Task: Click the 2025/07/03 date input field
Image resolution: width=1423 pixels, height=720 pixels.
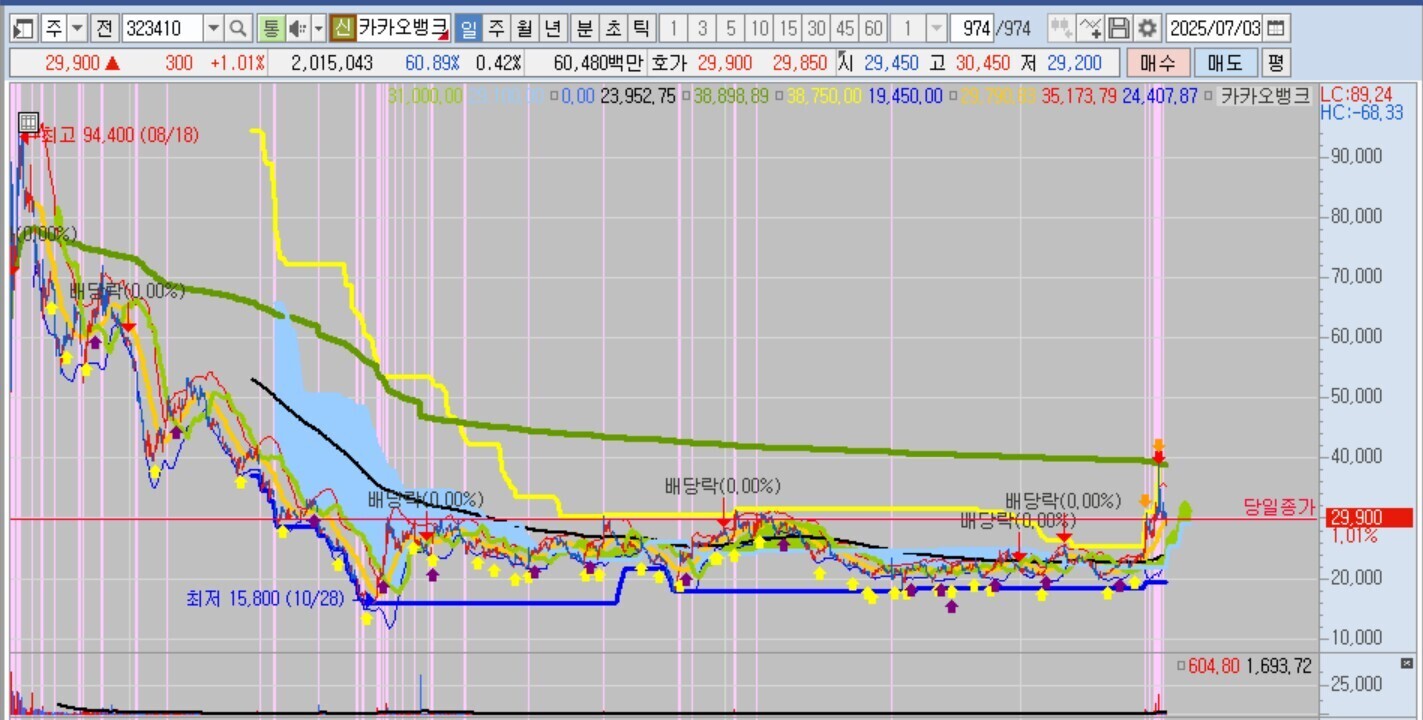Action: 1215,28
